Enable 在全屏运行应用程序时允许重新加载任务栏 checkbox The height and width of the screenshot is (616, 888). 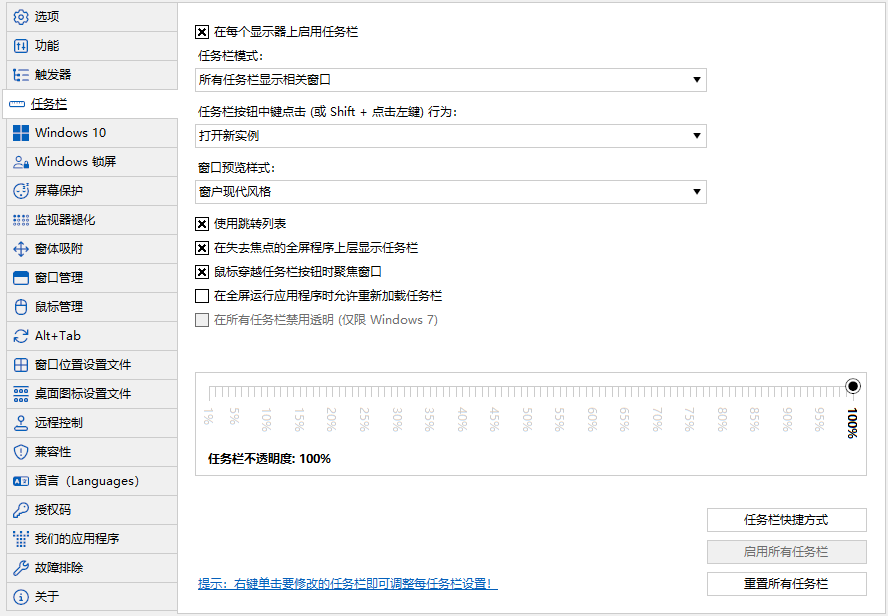tap(203, 296)
